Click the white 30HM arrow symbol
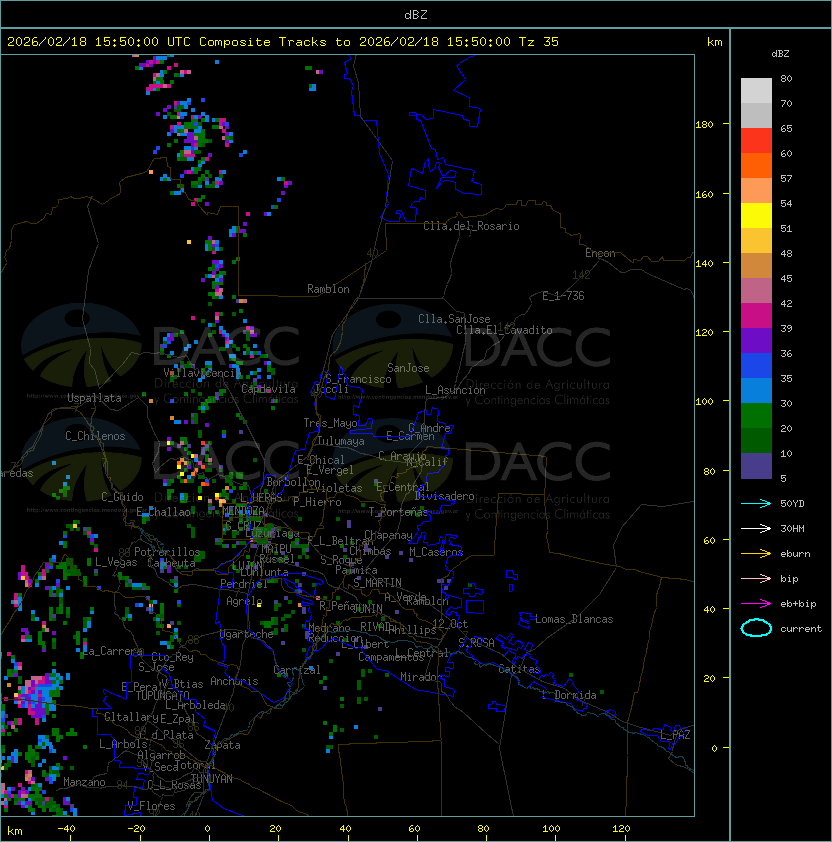Image resolution: width=832 pixels, height=842 pixels. coord(756,528)
